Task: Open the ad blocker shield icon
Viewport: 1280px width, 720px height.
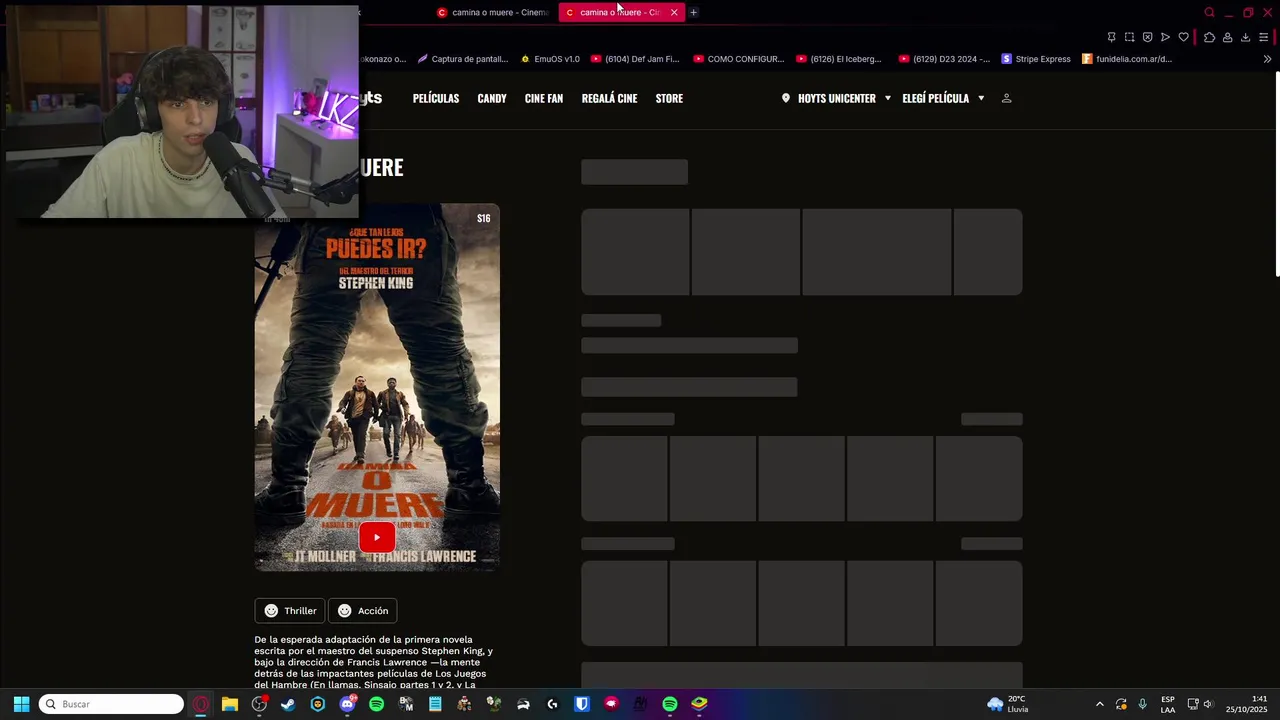Action: click(x=1147, y=37)
